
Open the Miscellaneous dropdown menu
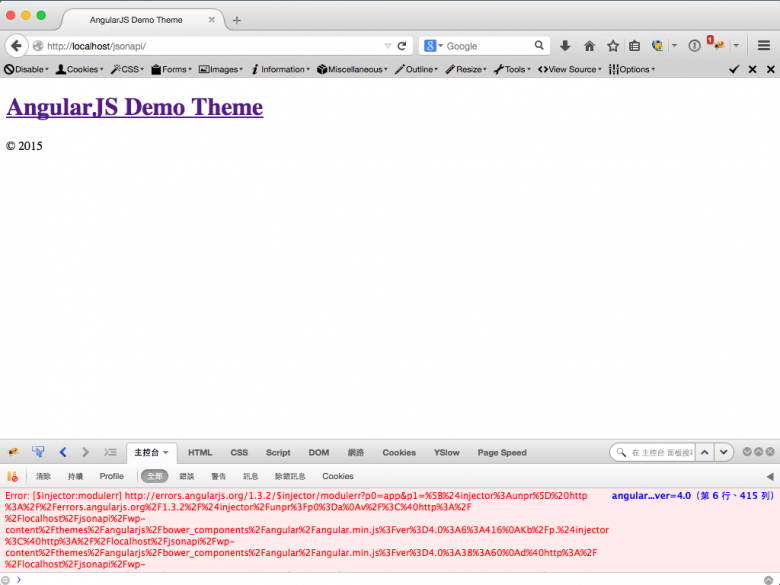click(x=352, y=70)
